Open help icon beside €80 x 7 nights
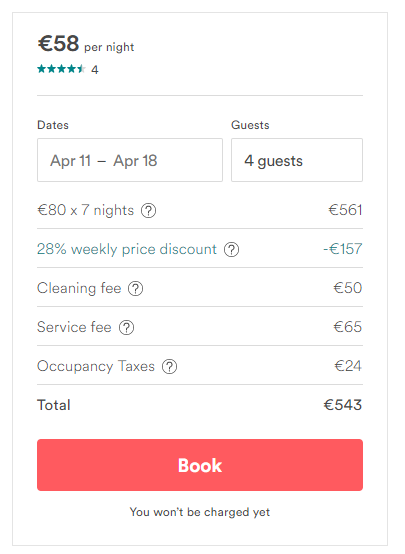 [x=148, y=211]
